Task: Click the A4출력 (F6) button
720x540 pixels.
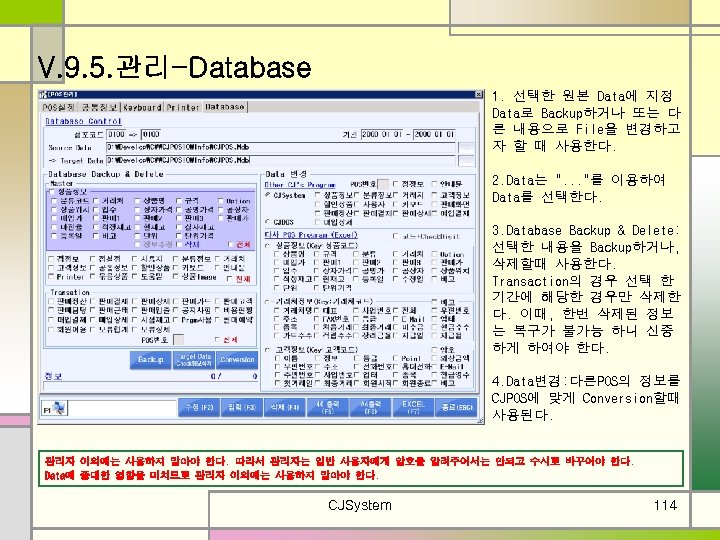Action: click(x=371, y=407)
